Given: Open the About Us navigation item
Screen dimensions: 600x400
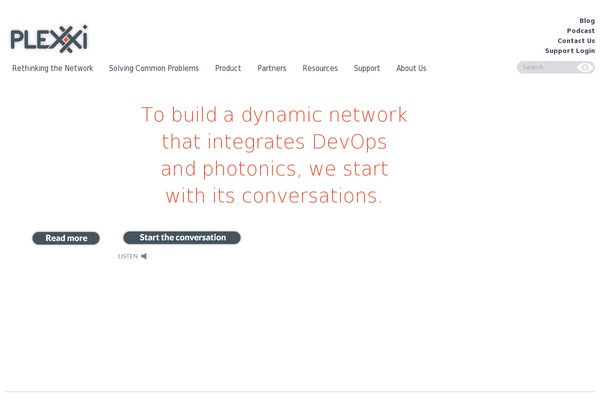Looking at the screenshot, I should pyautogui.click(x=411, y=68).
